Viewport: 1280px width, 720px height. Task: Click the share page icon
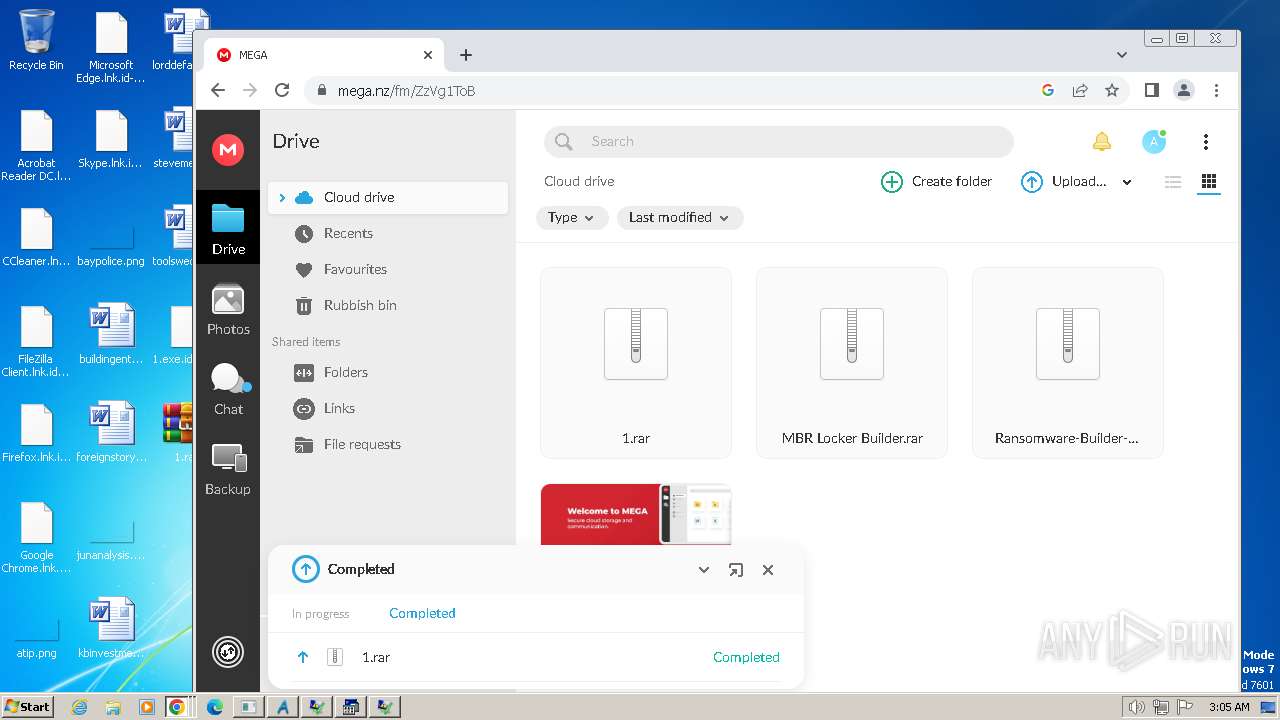(1080, 90)
